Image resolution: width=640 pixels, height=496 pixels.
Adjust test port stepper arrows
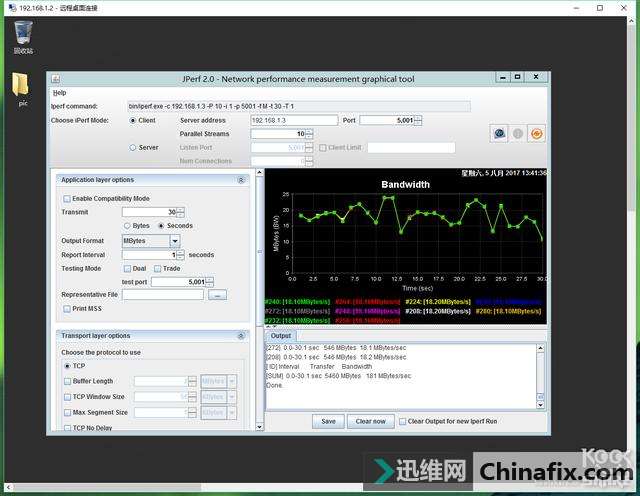[x=210, y=282]
